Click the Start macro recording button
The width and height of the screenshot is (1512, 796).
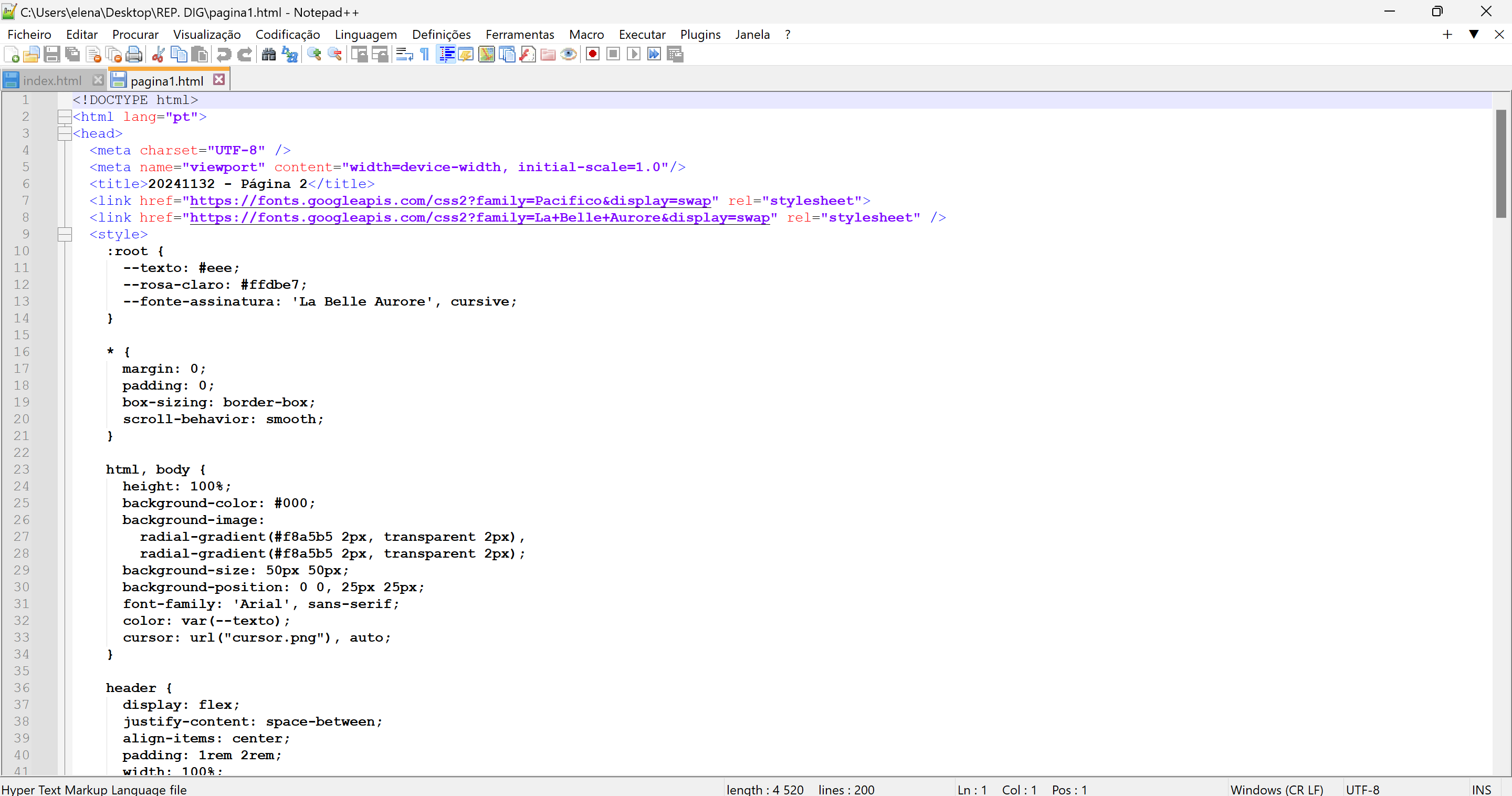pyautogui.click(x=593, y=55)
